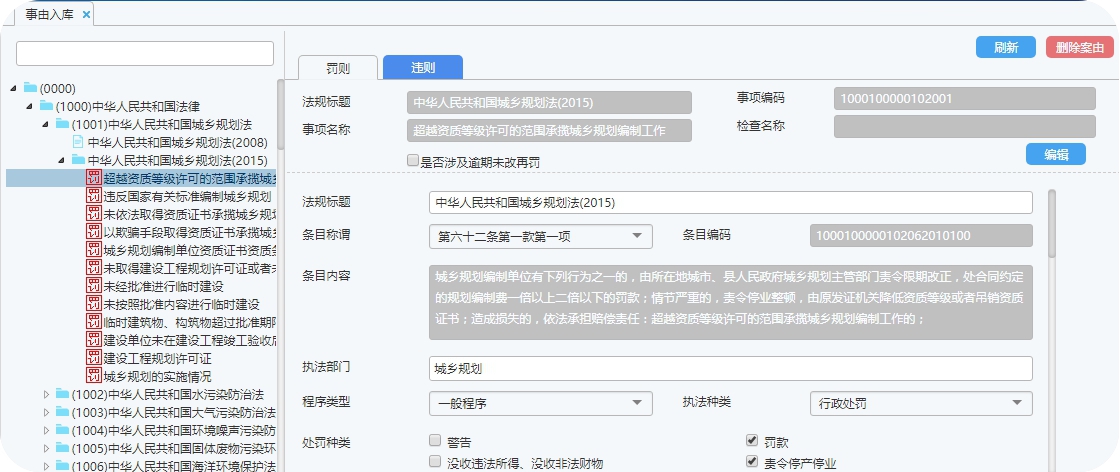Click the tree panel vertical scrollbar

281,114
